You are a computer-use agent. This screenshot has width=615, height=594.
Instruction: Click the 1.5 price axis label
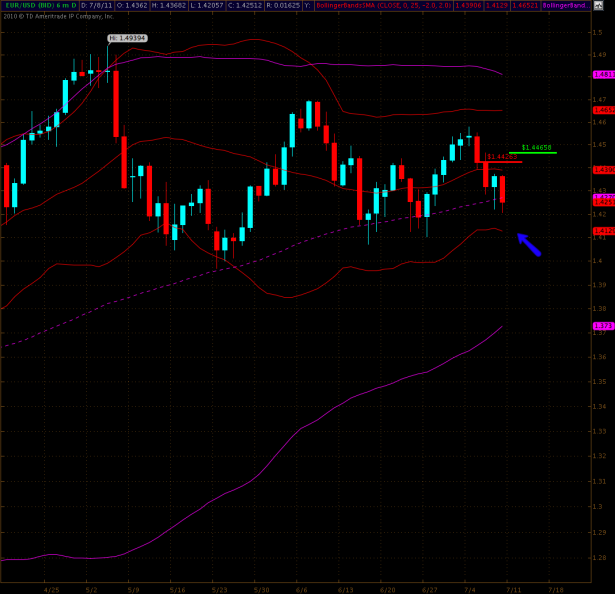tap(597, 32)
